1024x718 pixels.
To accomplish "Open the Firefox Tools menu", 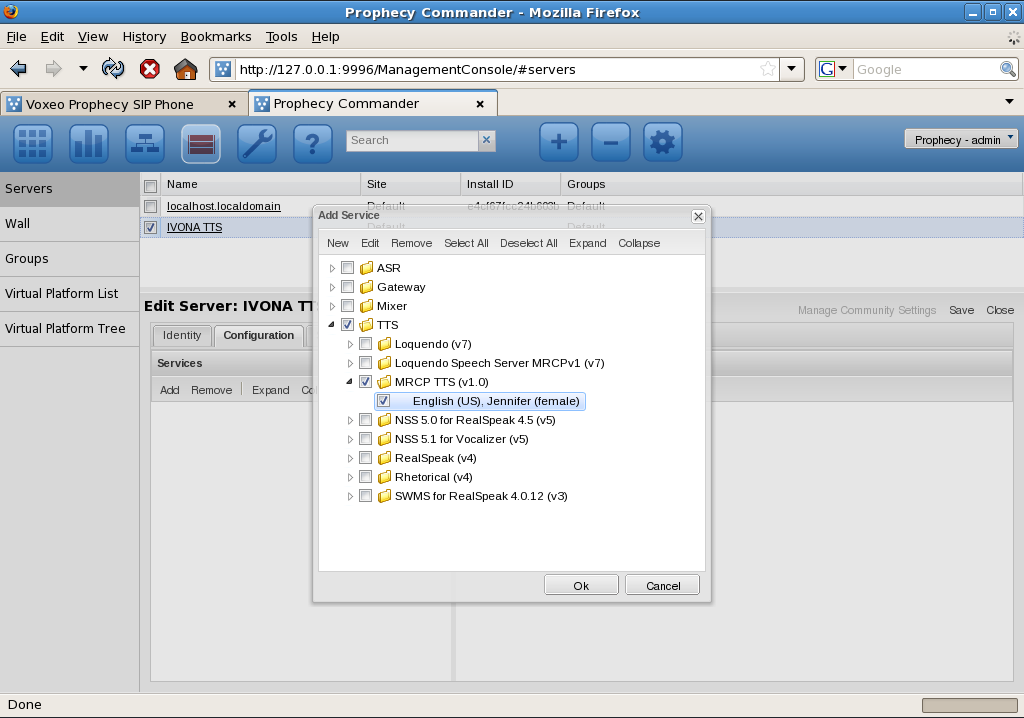I will point(281,37).
